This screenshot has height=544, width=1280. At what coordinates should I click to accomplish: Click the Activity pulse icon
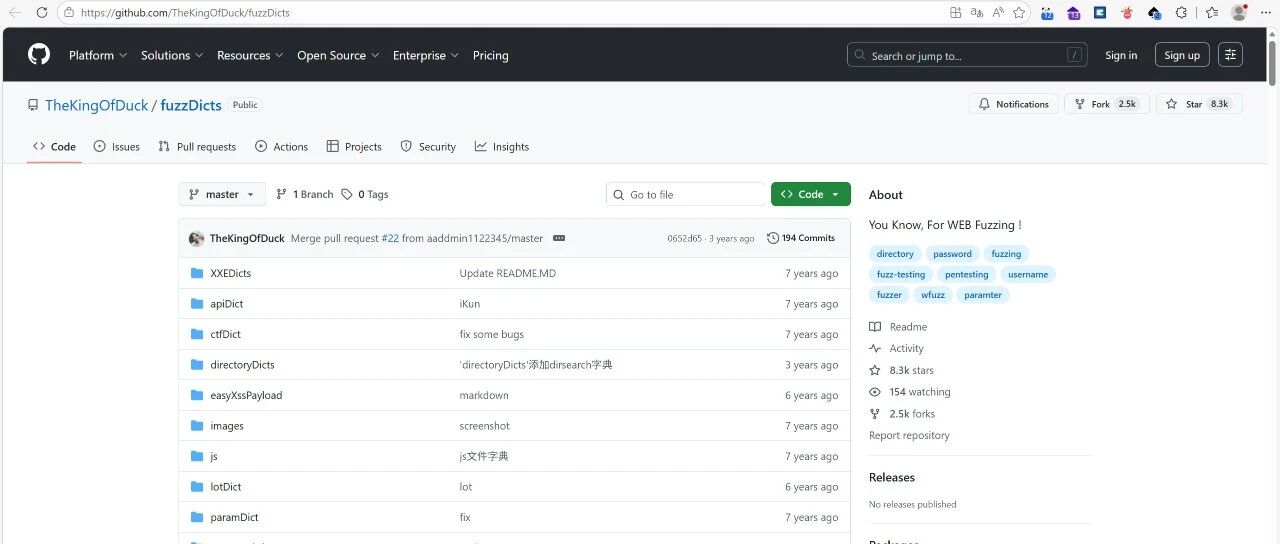[875, 348]
